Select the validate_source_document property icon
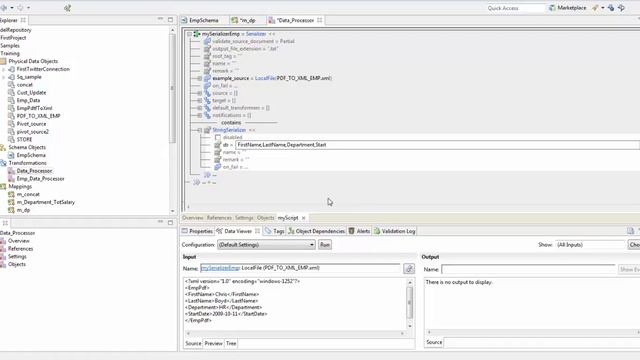 point(207,41)
